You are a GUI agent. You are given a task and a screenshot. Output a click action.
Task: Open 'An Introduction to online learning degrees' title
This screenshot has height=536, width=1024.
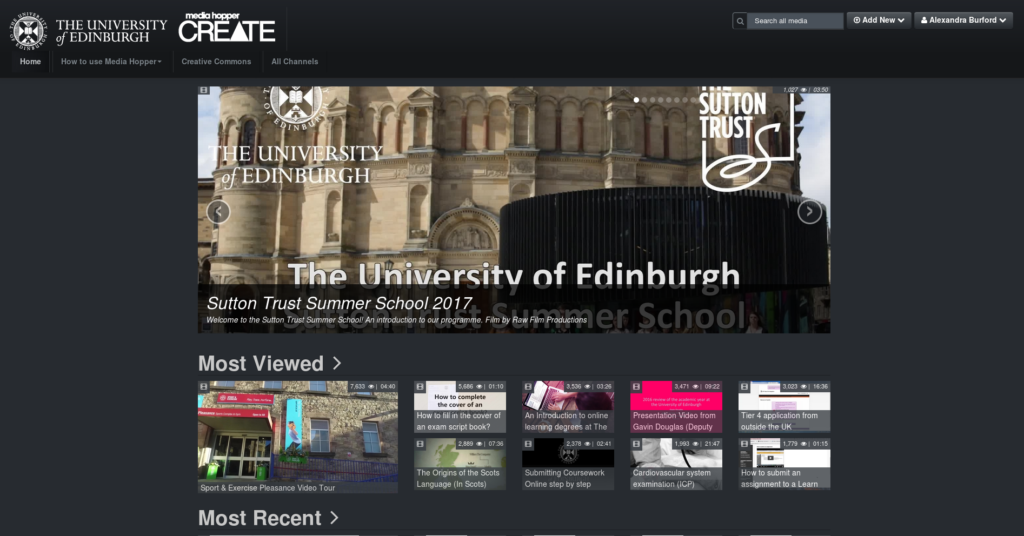click(566, 421)
